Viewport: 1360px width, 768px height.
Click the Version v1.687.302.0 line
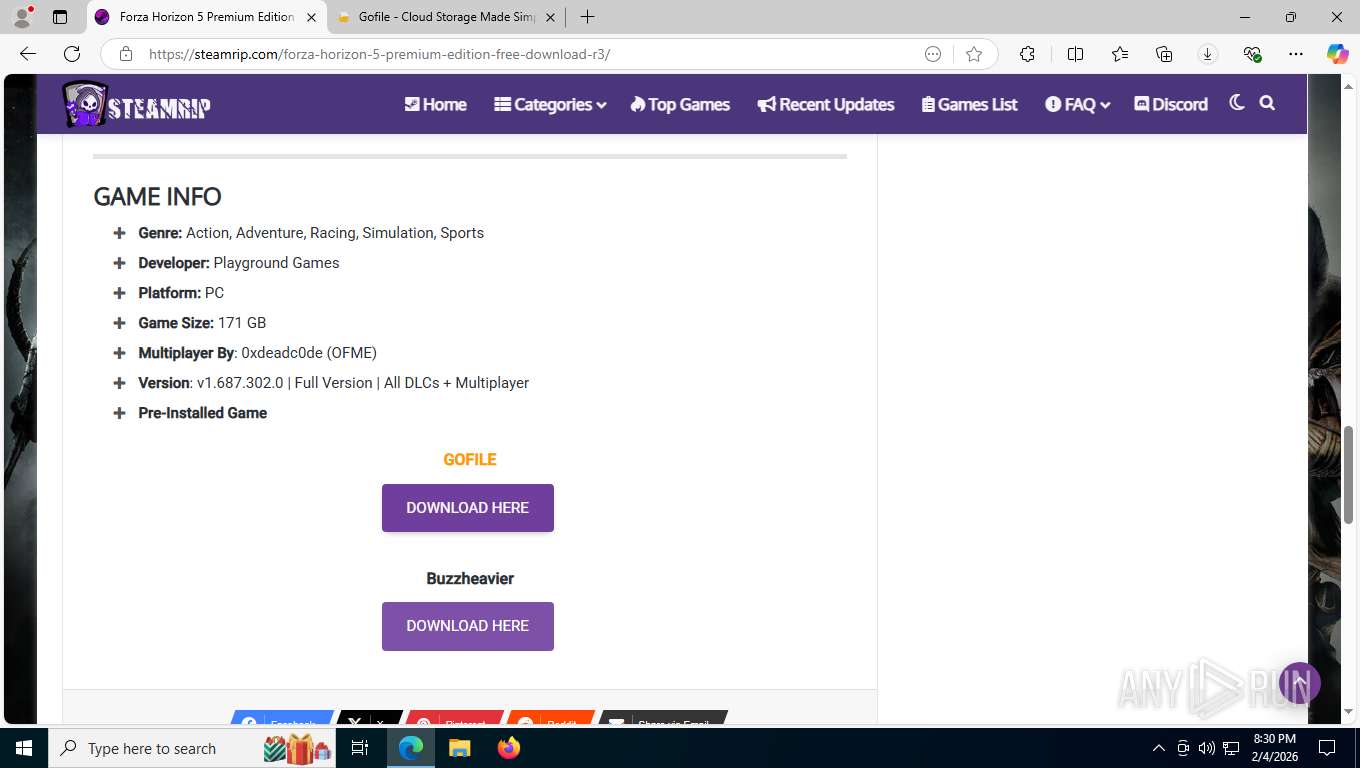[334, 383]
